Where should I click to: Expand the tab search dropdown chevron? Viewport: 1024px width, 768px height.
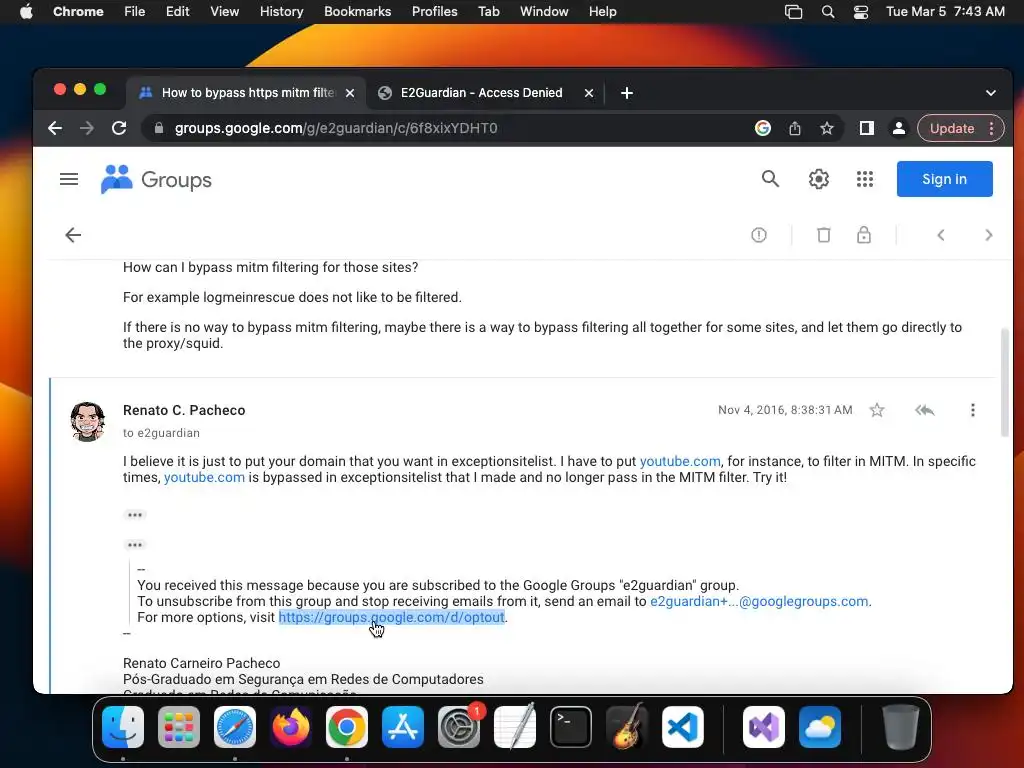pos(990,93)
